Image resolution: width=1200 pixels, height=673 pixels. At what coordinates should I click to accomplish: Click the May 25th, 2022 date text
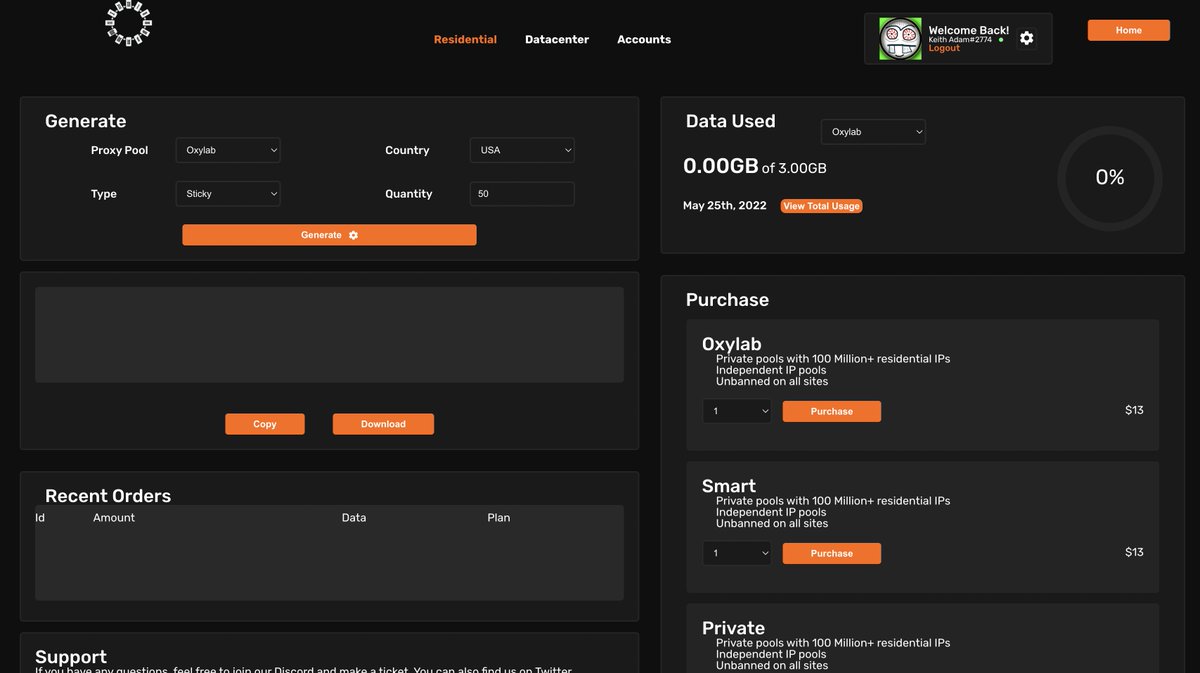point(725,206)
